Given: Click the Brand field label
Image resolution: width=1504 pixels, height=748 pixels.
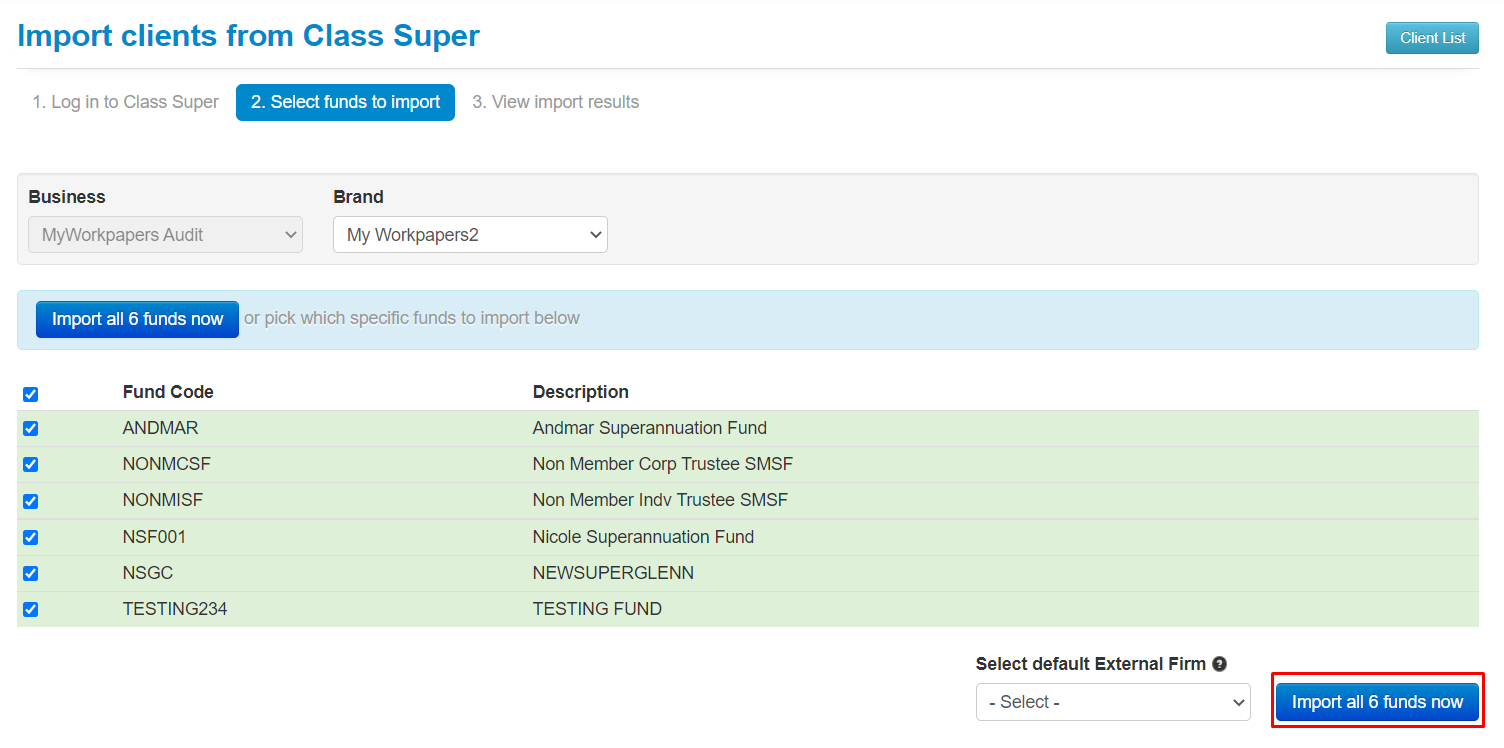Looking at the screenshot, I should 358,197.
